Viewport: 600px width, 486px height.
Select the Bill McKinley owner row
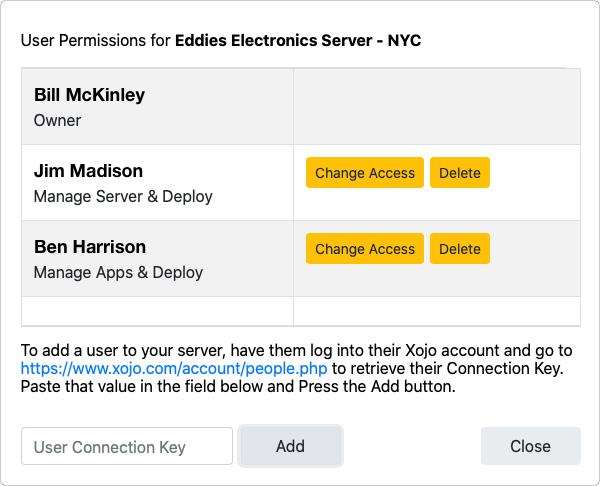157,107
